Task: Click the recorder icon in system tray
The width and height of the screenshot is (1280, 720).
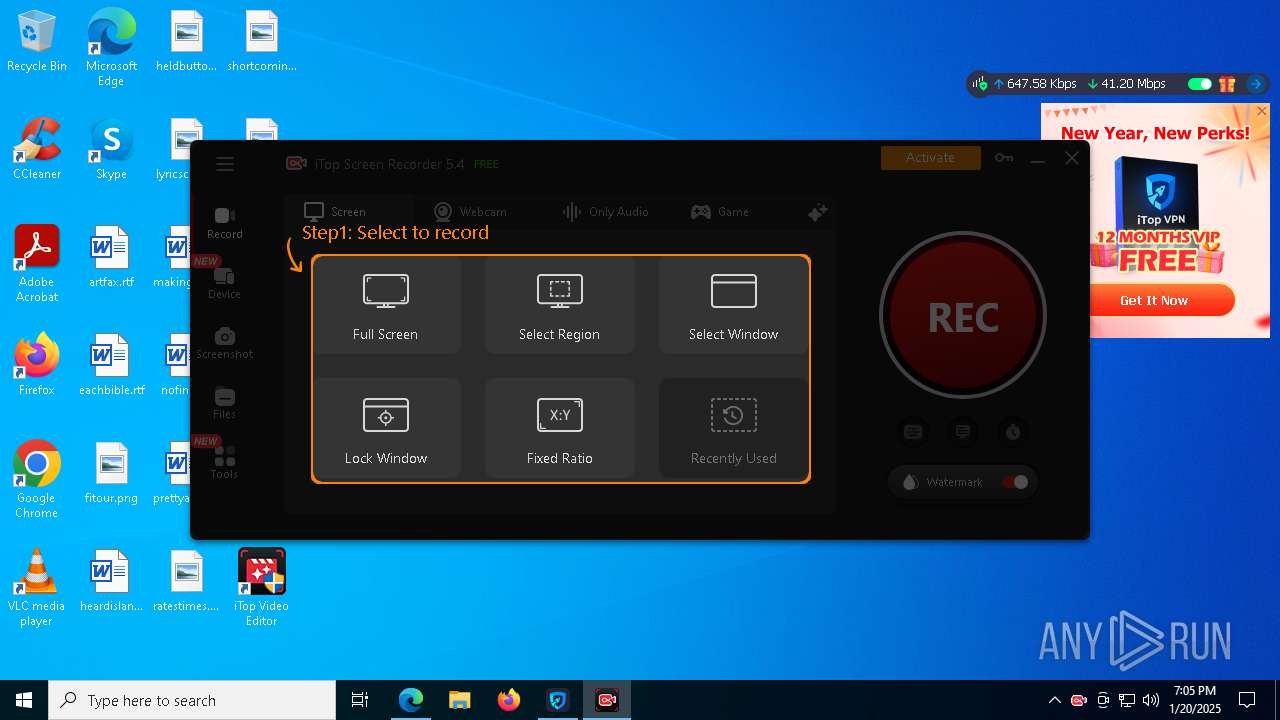Action: tap(1079, 700)
